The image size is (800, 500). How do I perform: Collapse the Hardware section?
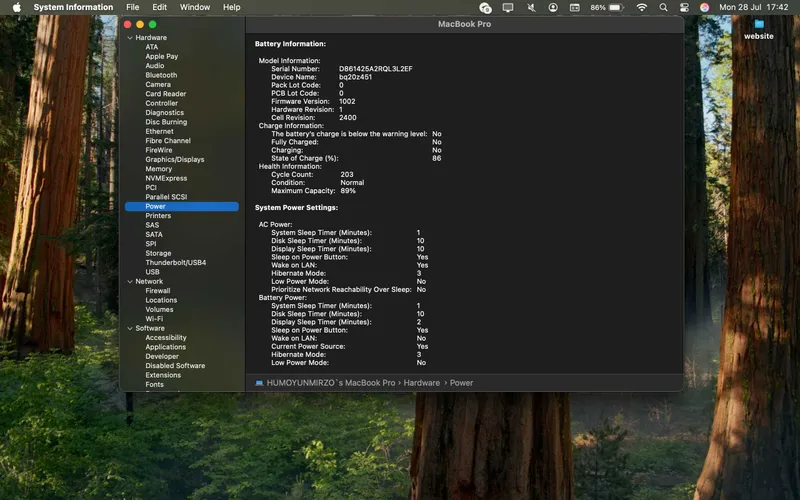pos(130,38)
